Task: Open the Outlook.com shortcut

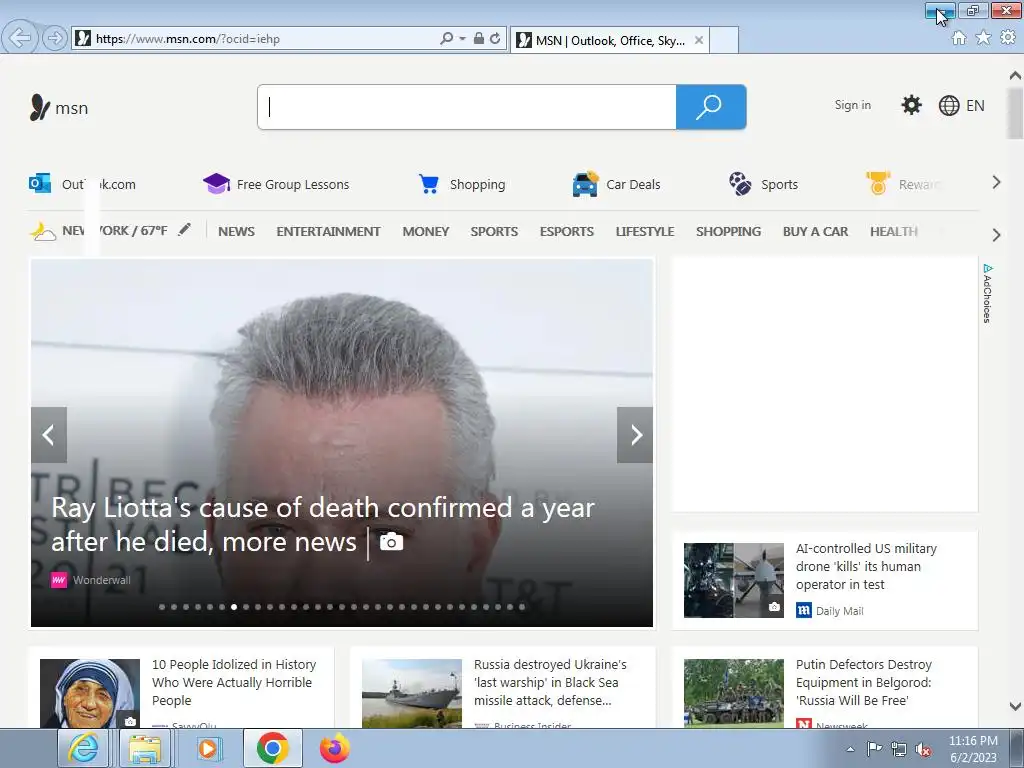Action: (82, 184)
